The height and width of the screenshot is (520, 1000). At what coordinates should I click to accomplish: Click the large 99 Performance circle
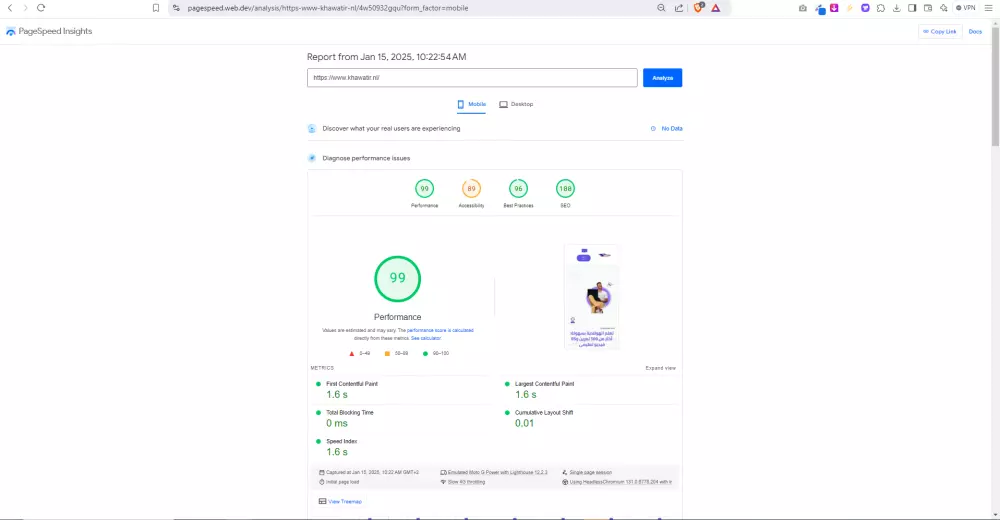point(397,279)
